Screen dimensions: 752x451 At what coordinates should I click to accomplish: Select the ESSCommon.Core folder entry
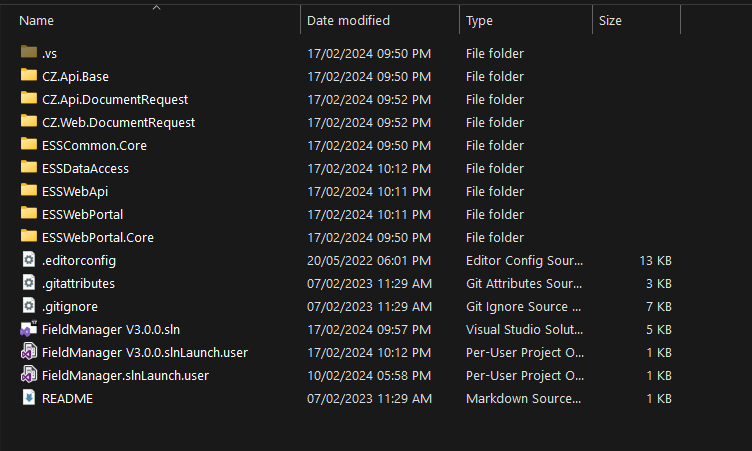94,146
